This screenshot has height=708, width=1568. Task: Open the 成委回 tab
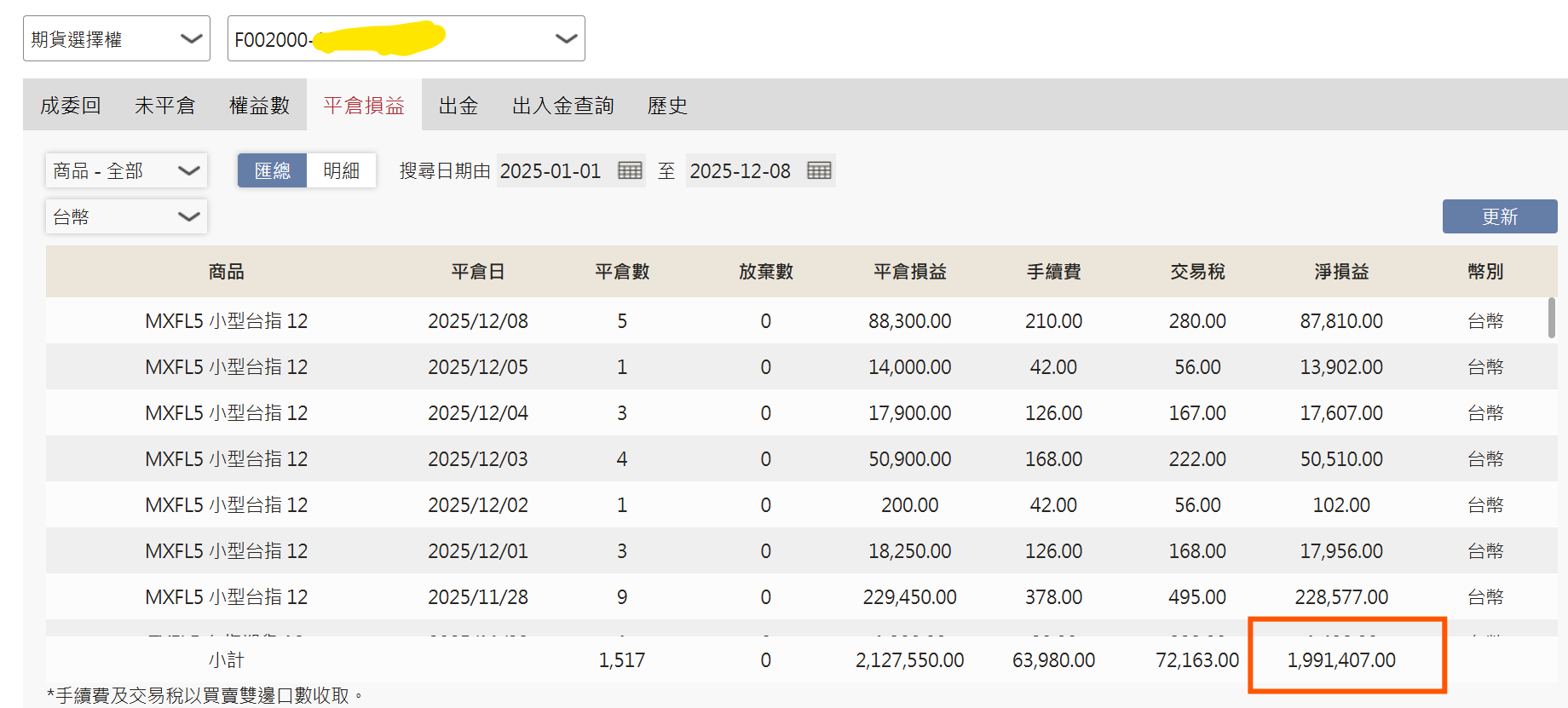71,105
